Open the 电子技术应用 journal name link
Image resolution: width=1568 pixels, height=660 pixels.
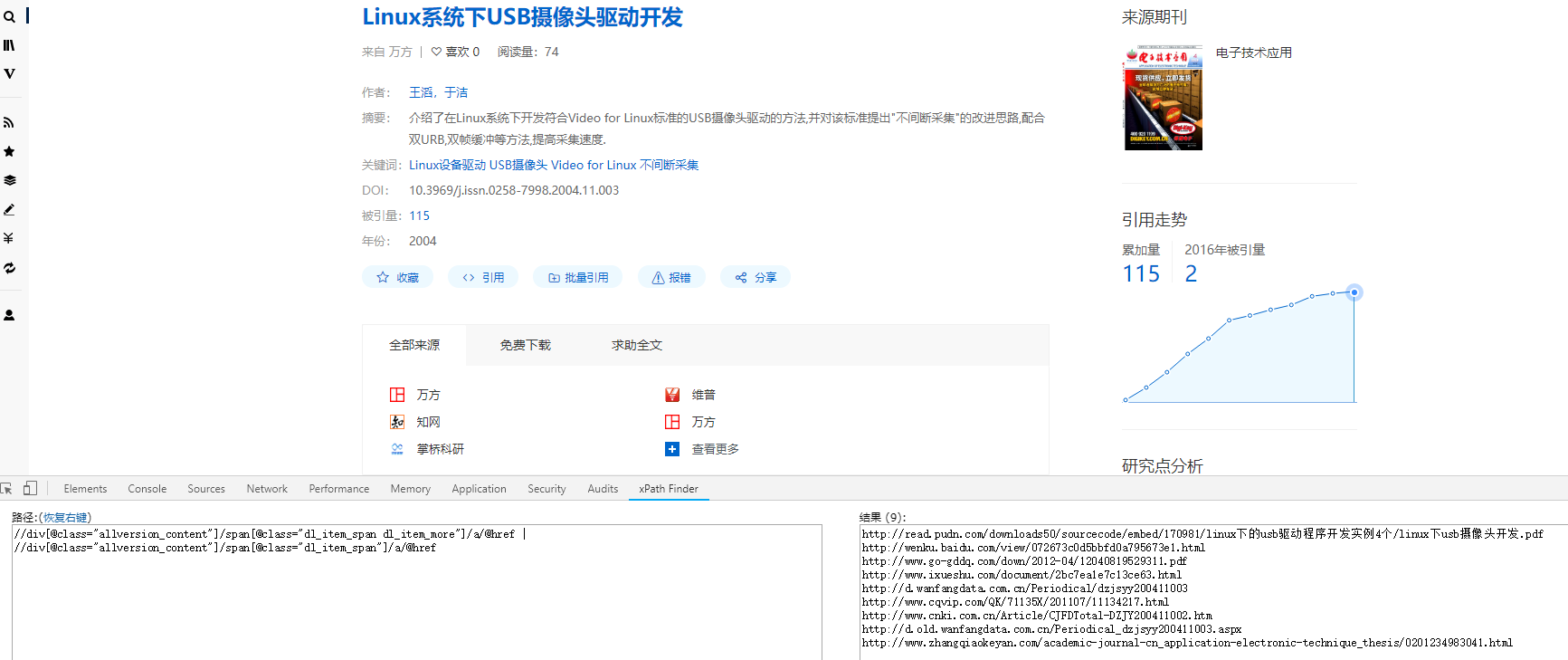click(x=1254, y=53)
